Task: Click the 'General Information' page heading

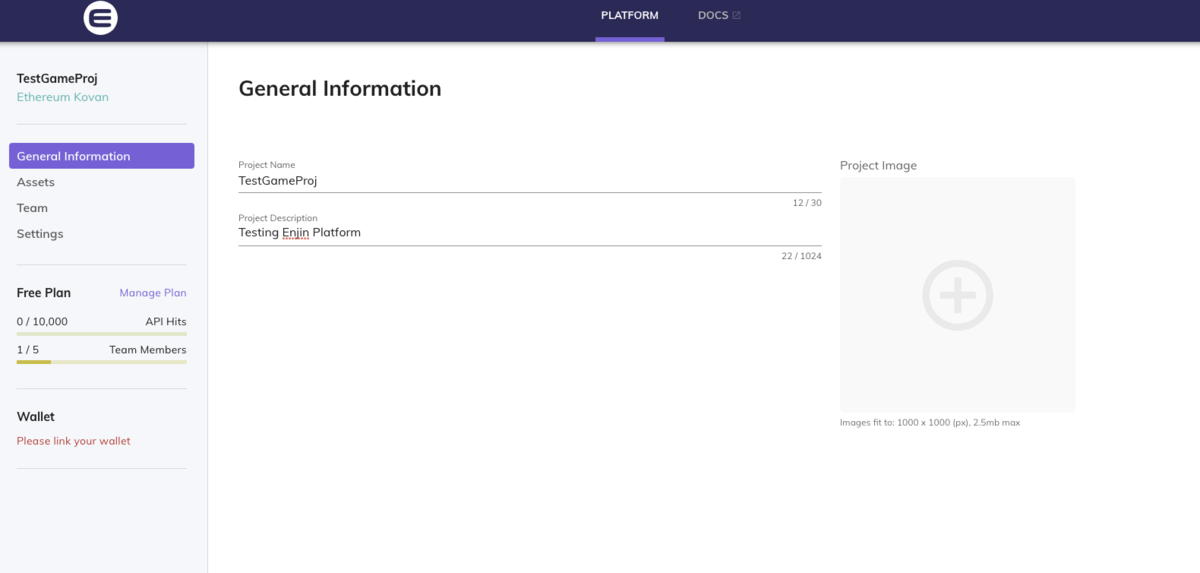Action: [340, 88]
